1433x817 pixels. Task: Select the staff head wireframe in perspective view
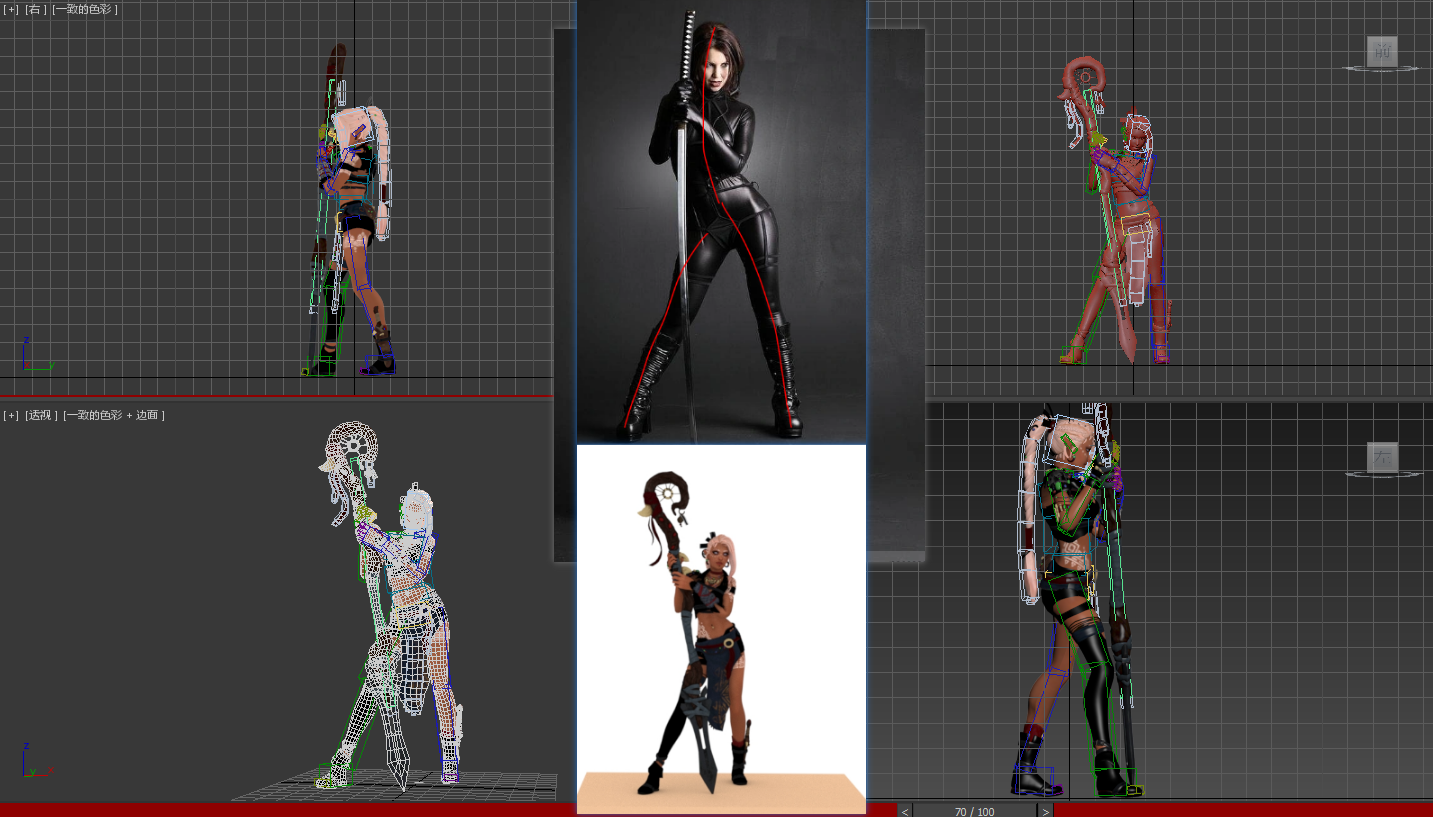pyautogui.click(x=352, y=450)
